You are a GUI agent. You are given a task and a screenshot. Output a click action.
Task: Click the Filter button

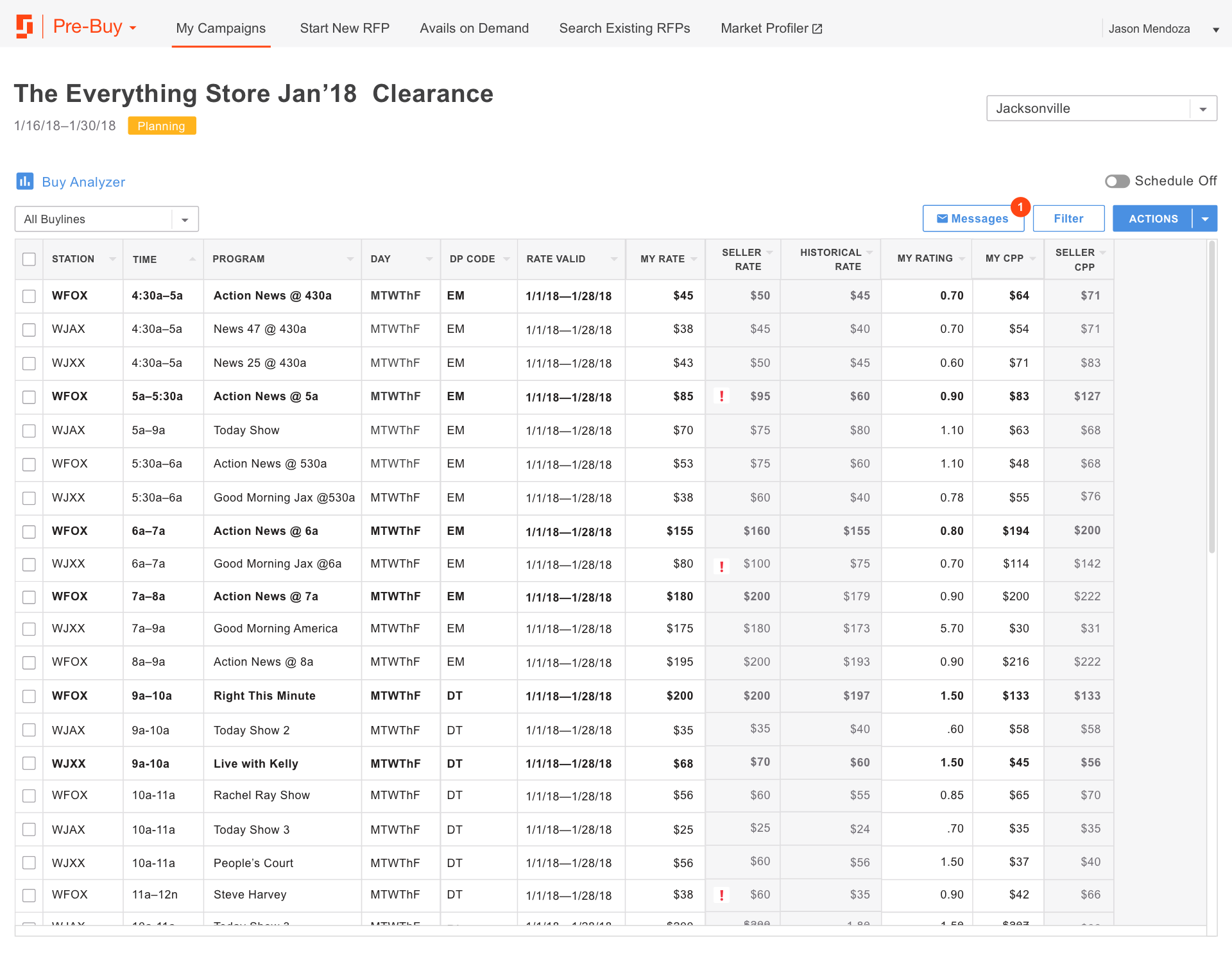coord(1068,219)
